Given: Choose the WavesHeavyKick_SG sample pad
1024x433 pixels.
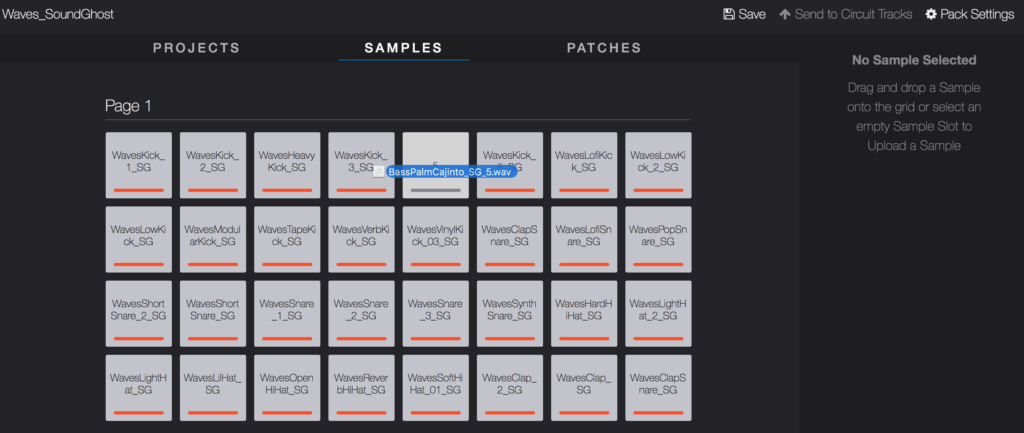Looking at the screenshot, I should pos(287,164).
